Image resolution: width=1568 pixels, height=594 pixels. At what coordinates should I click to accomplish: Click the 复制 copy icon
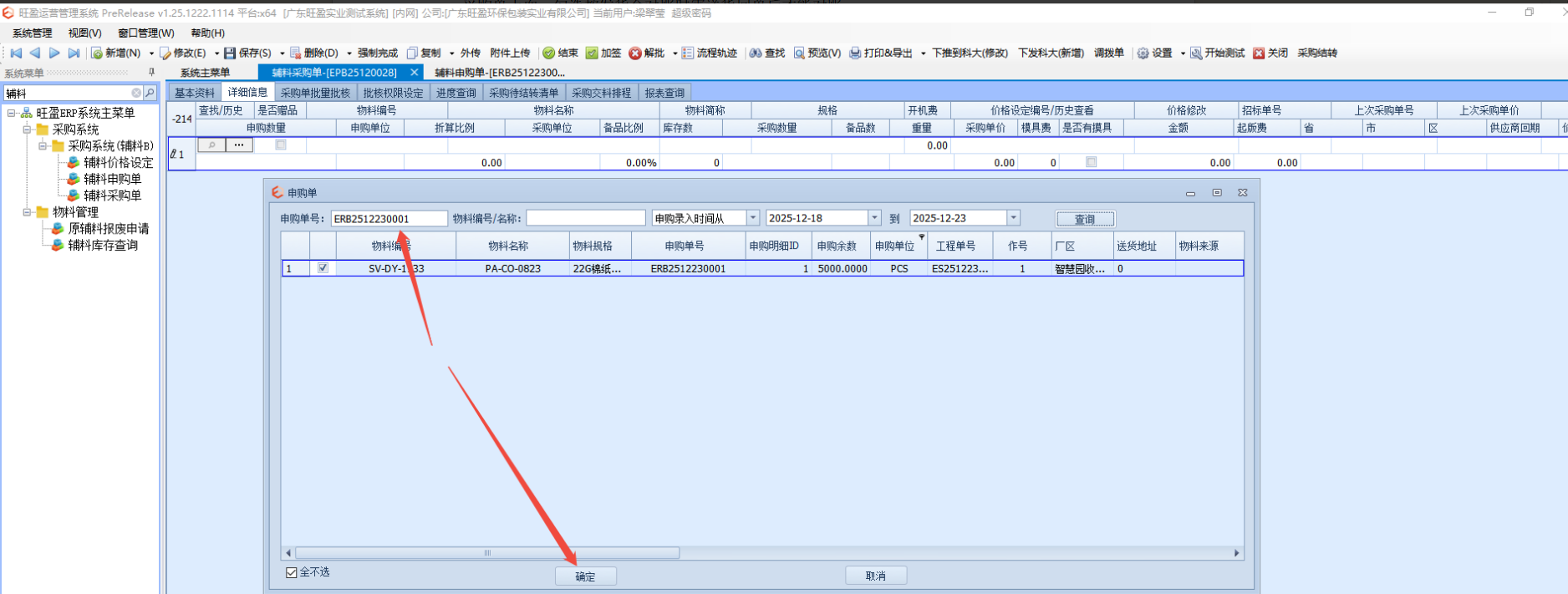(x=412, y=53)
